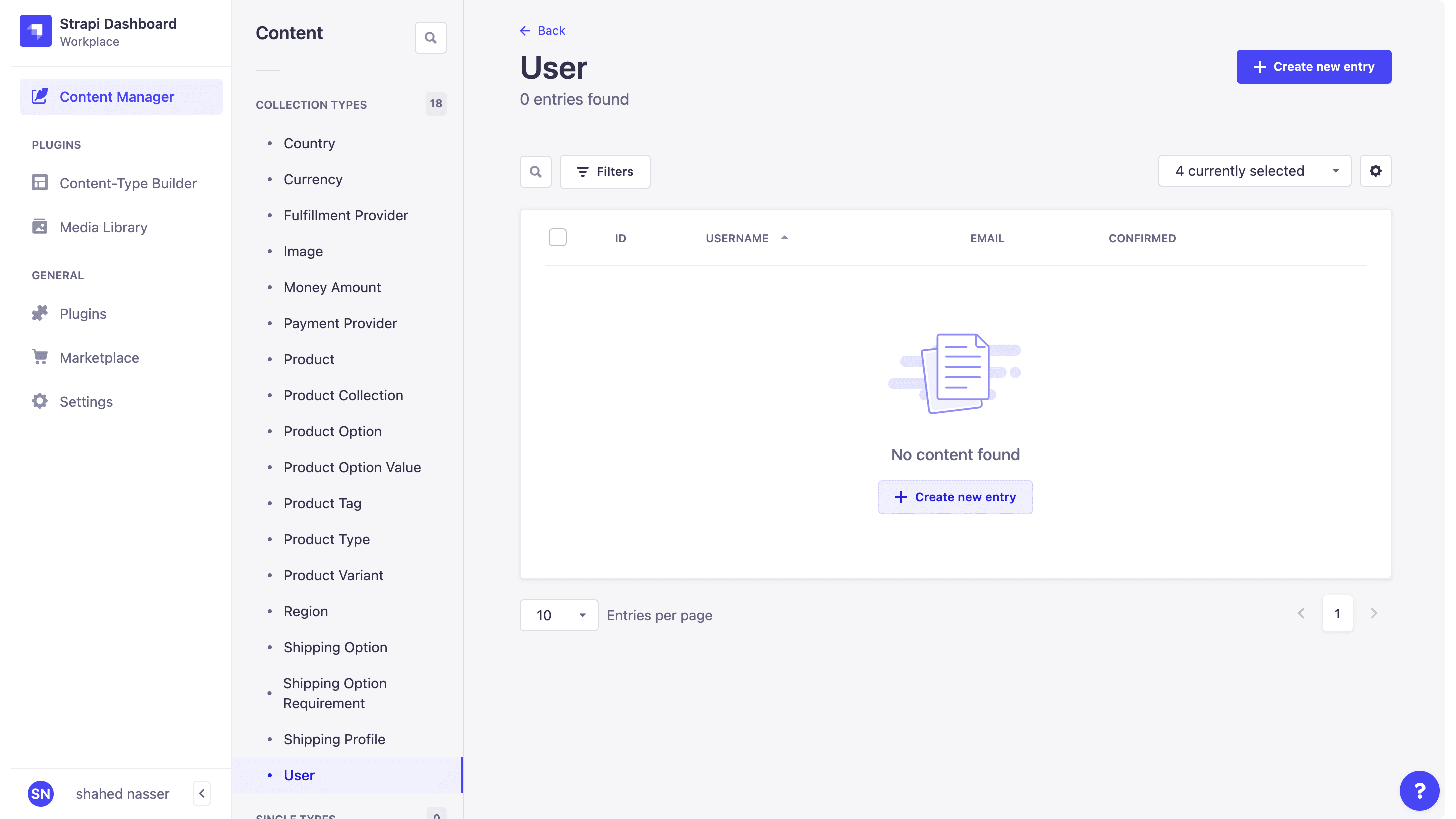
Task: Go Back using the back link
Action: tap(542, 30)
